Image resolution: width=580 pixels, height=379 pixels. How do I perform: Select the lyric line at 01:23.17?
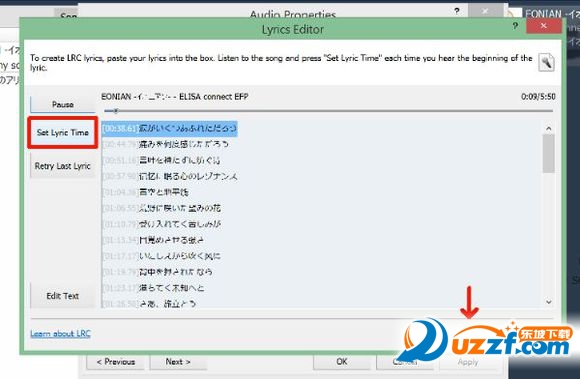click(x=154, y=288)
